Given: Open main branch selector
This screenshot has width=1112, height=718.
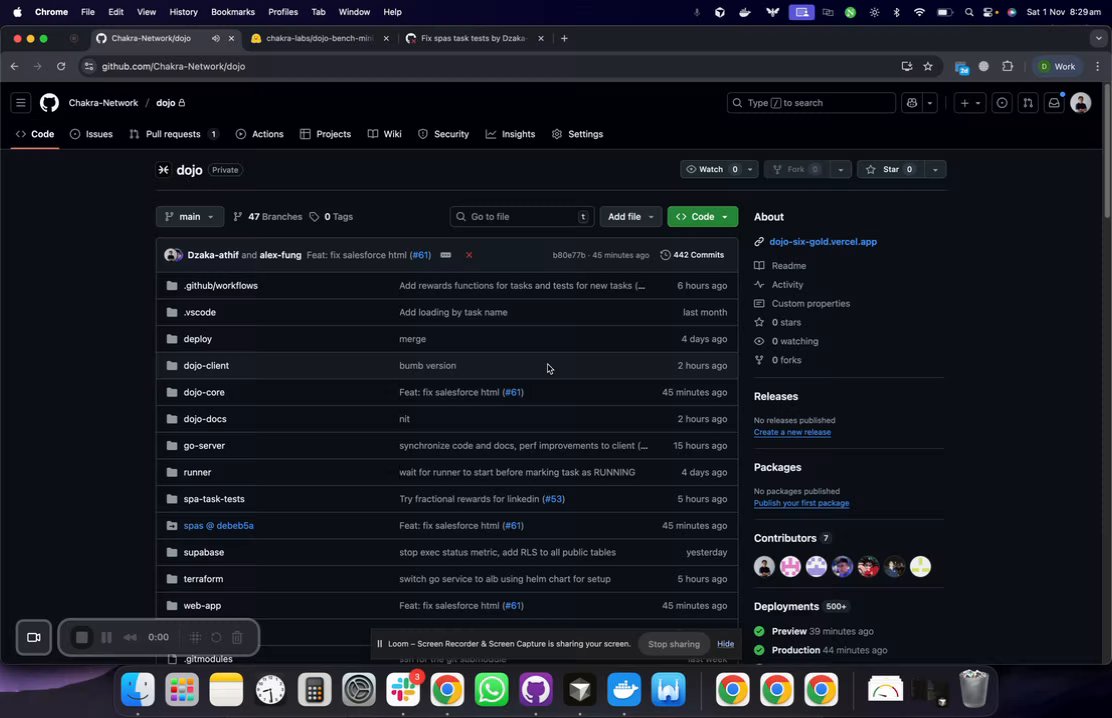Looking at the screenshot, I should [189, 217].
